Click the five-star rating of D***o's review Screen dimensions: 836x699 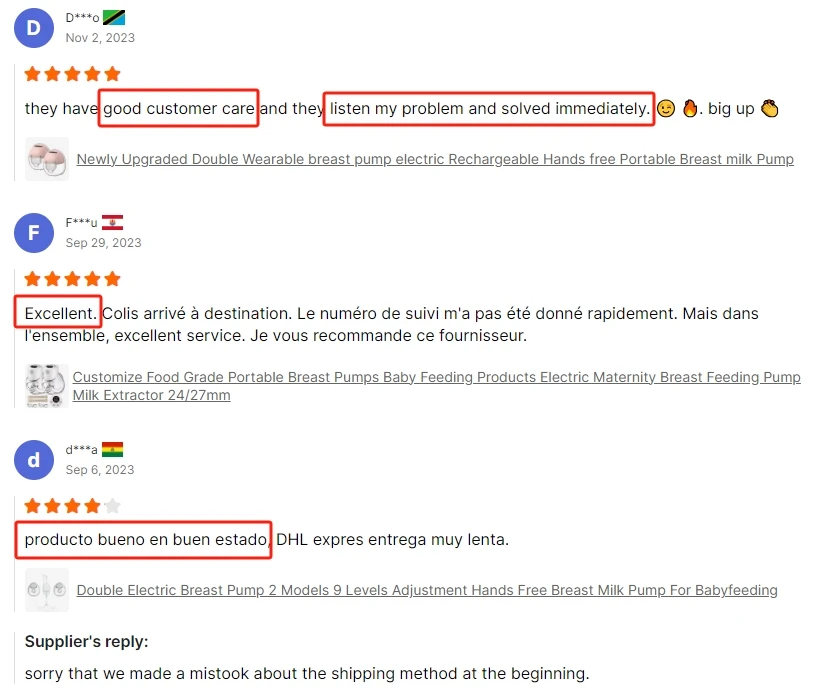coord(73,74)
